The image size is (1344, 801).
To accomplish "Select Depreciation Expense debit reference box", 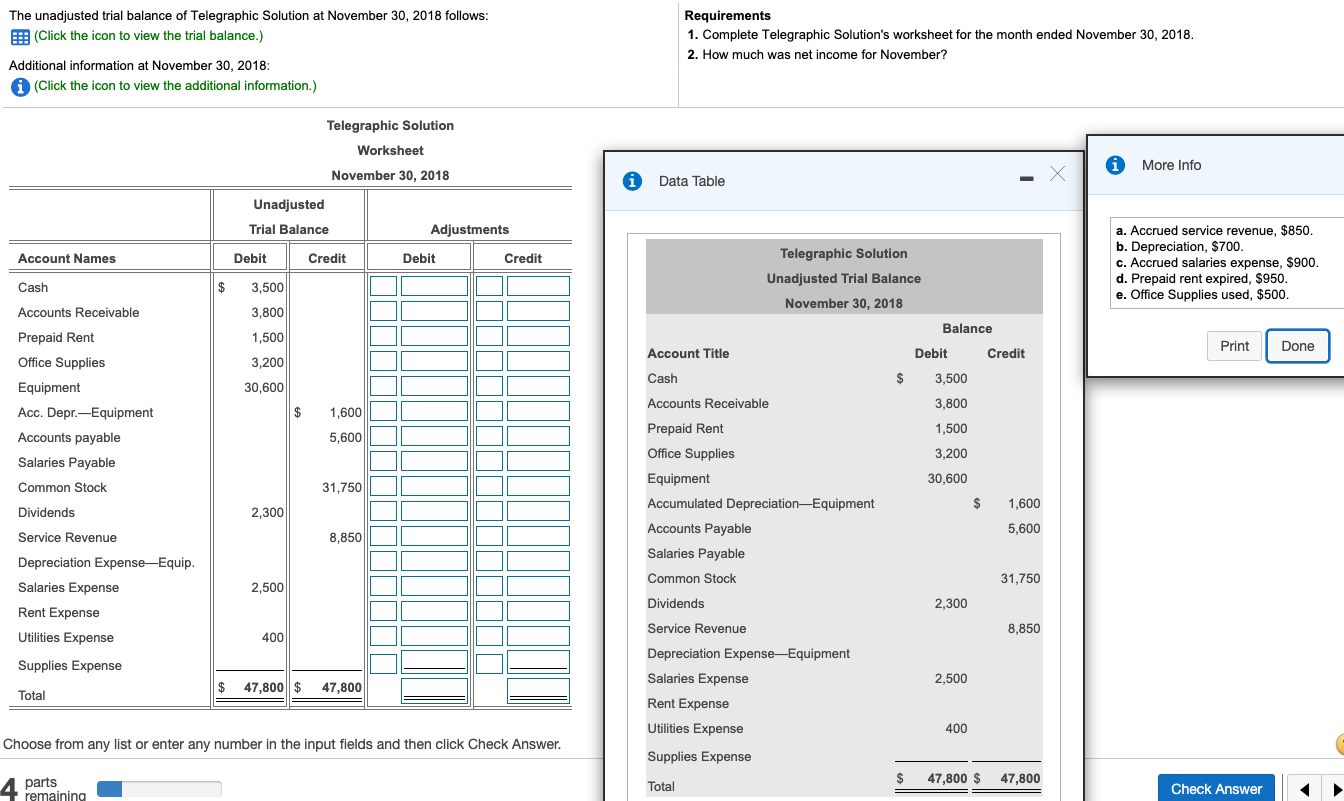I will pos(384,562).
